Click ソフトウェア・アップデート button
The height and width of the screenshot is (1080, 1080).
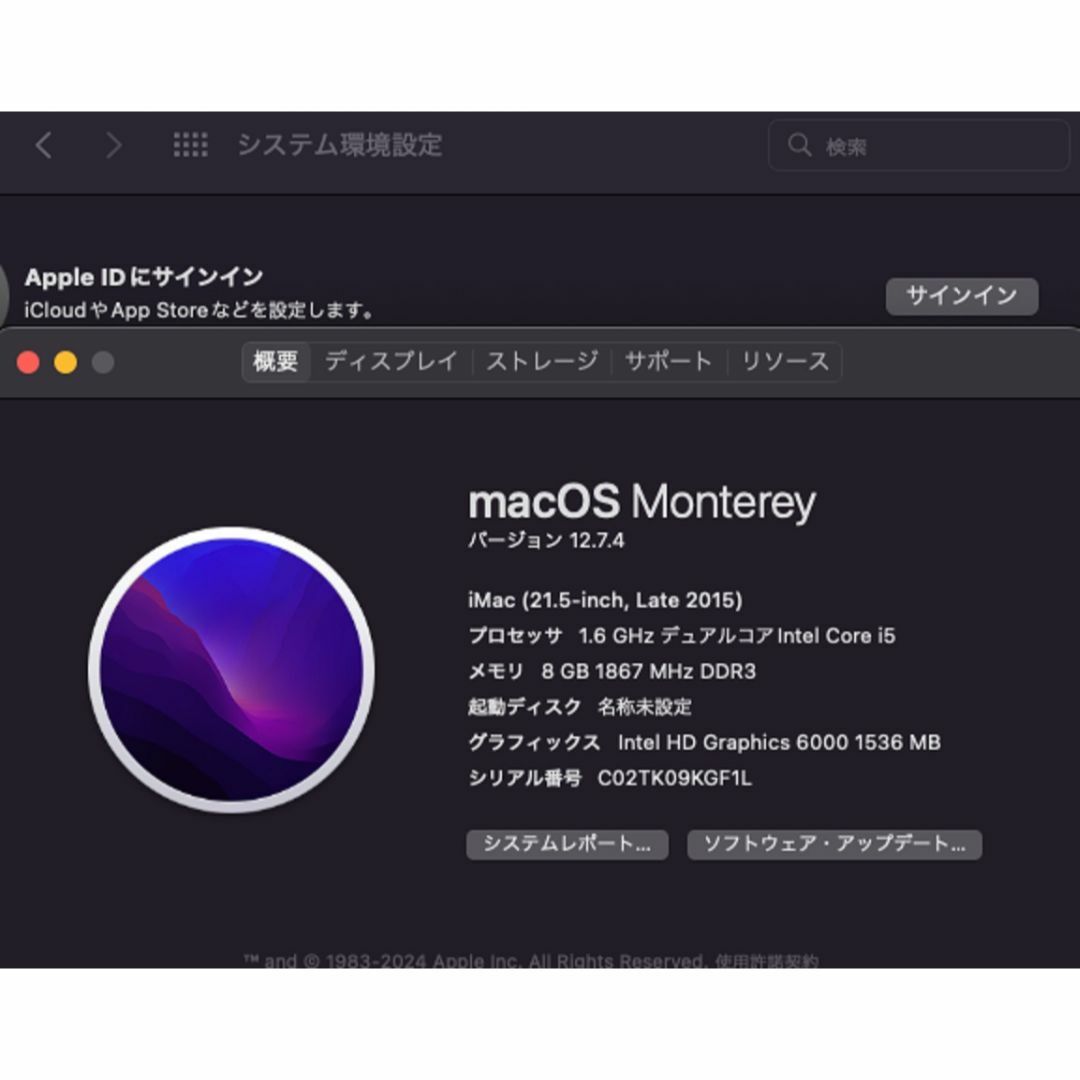click(834, 844)
